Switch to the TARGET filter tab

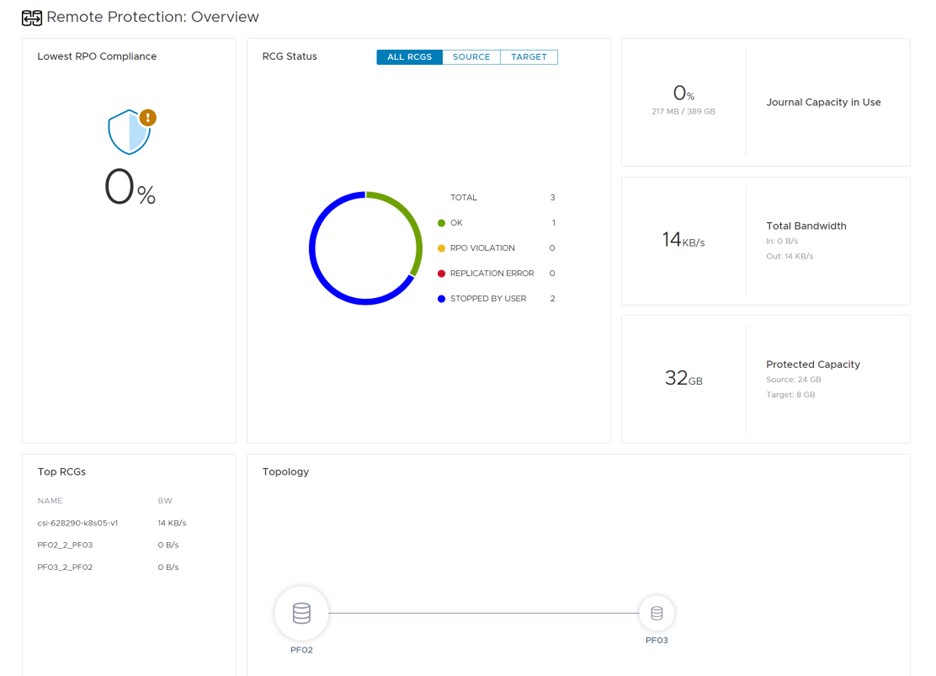(529, 57)
